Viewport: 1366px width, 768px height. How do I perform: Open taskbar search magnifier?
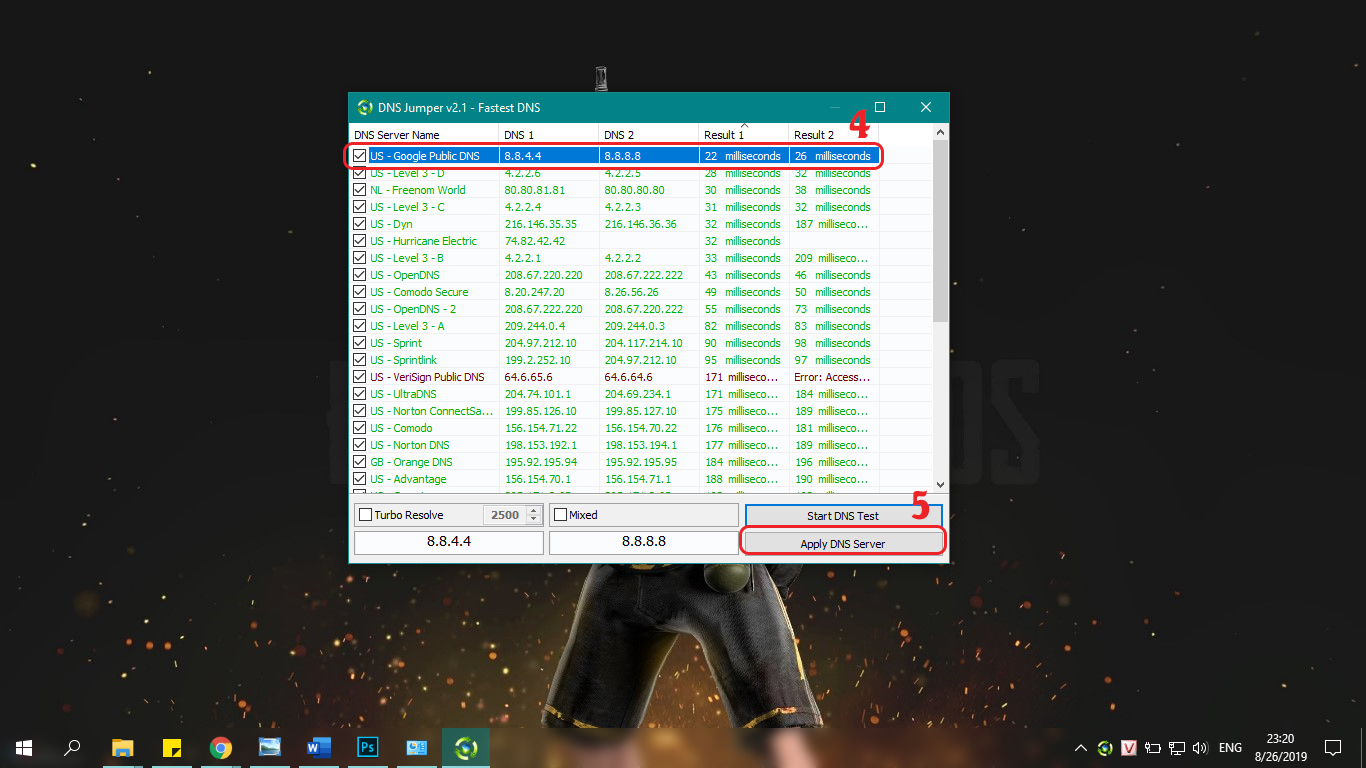[72, 747]
